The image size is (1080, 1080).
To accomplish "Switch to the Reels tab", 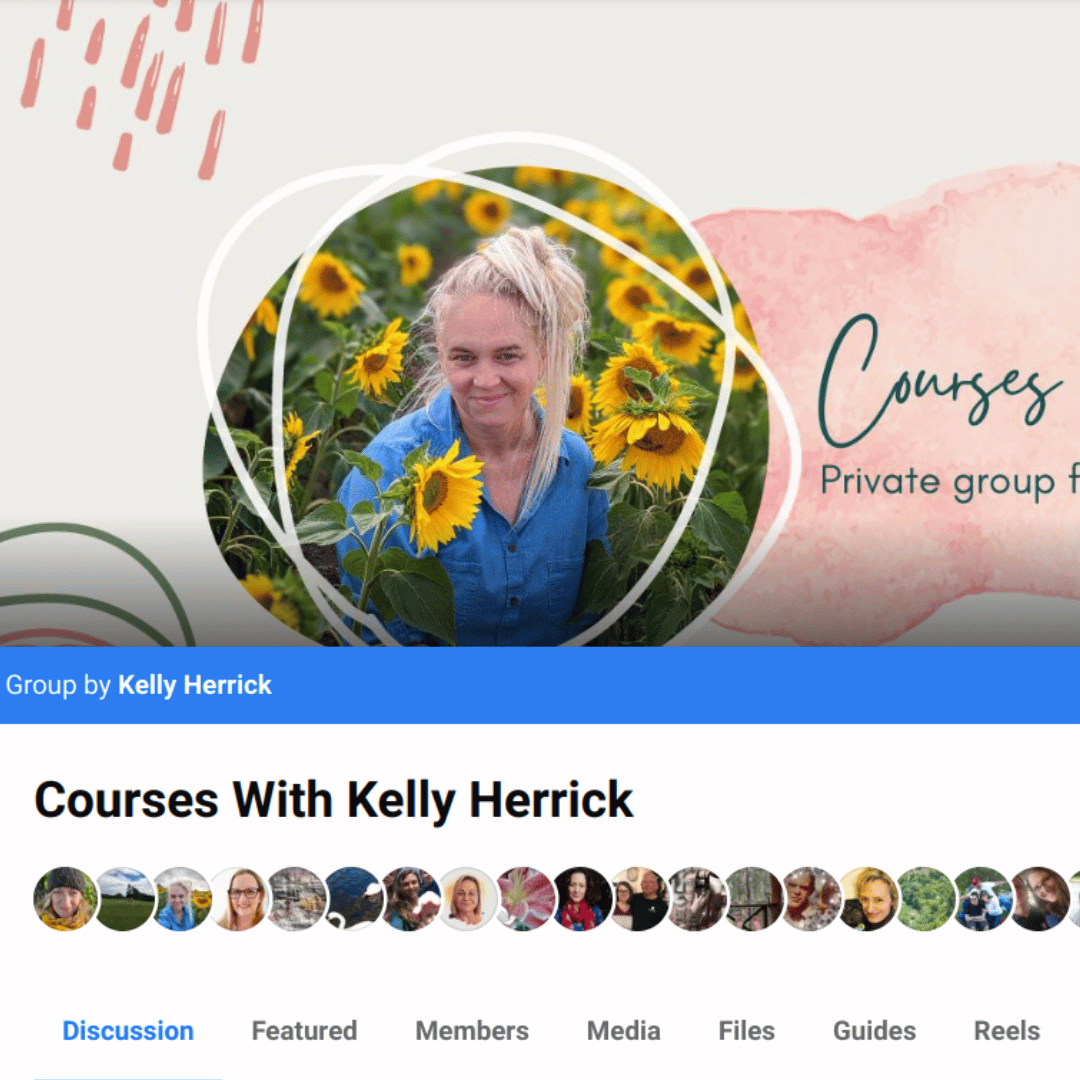I will tap(1006, 1030).
